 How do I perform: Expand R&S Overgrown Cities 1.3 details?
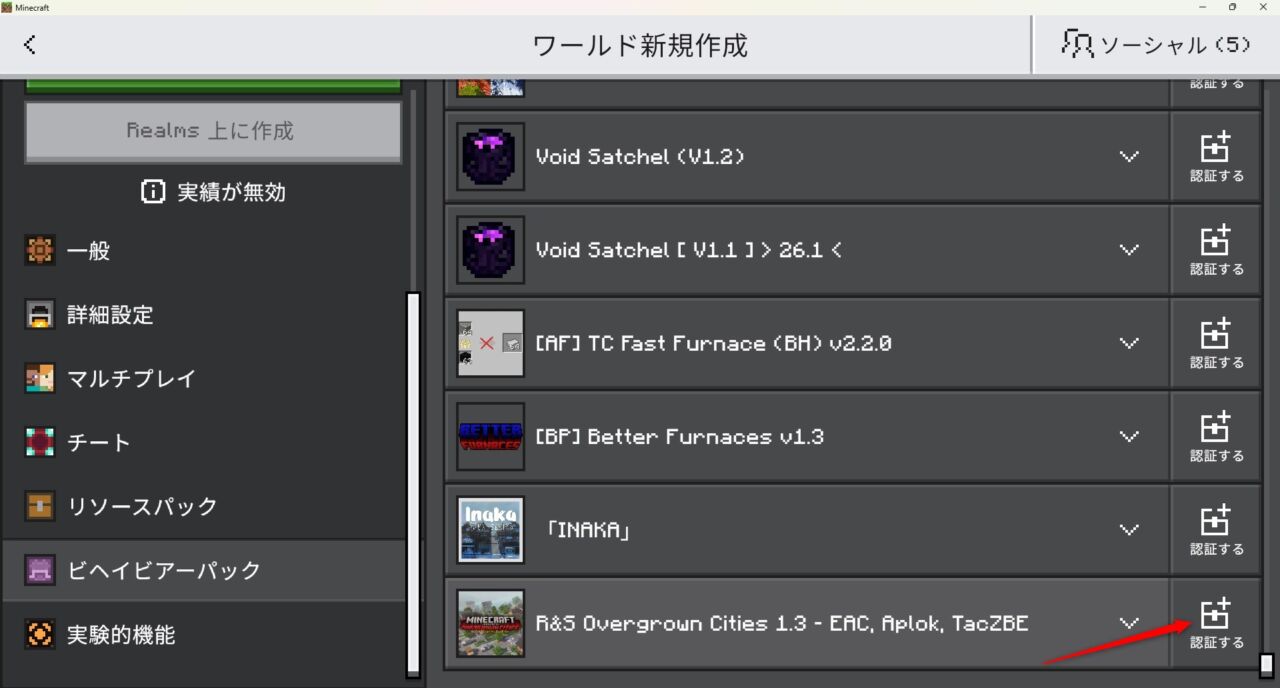pos(1129,623)
